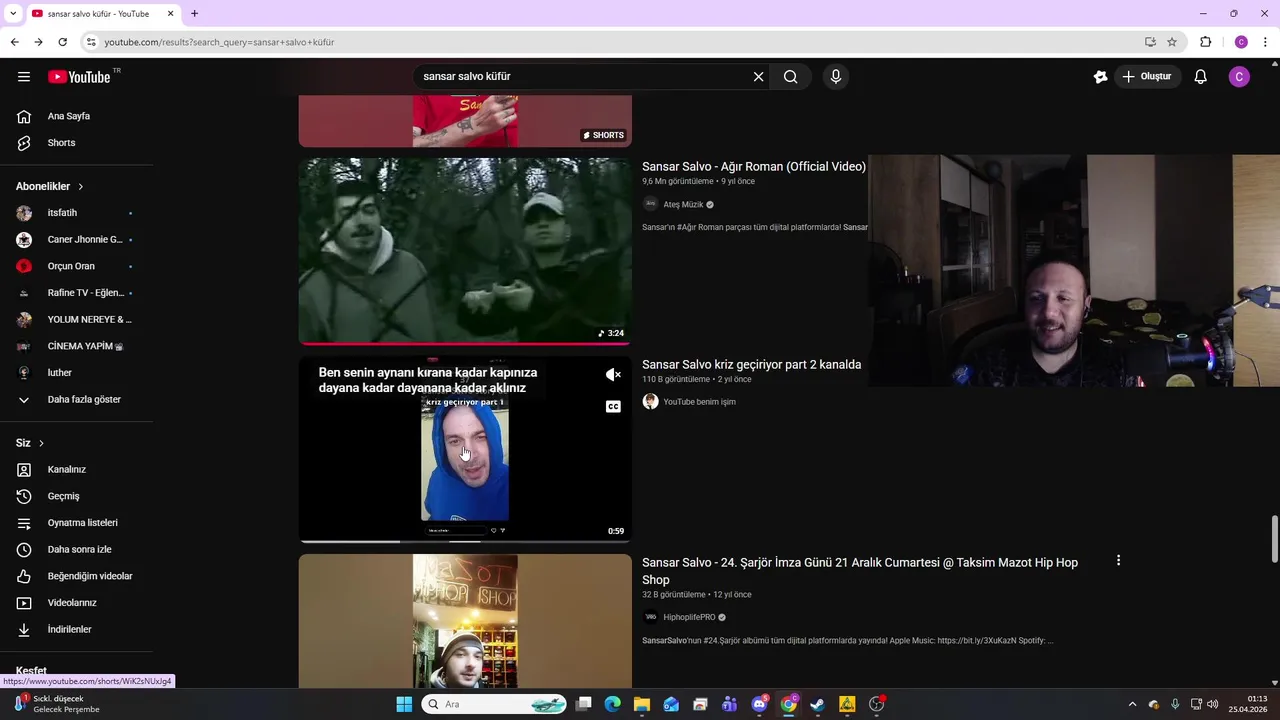Open the notifications bell
This screenshot has height=720, width=1280.
[x=1201, y=77]
